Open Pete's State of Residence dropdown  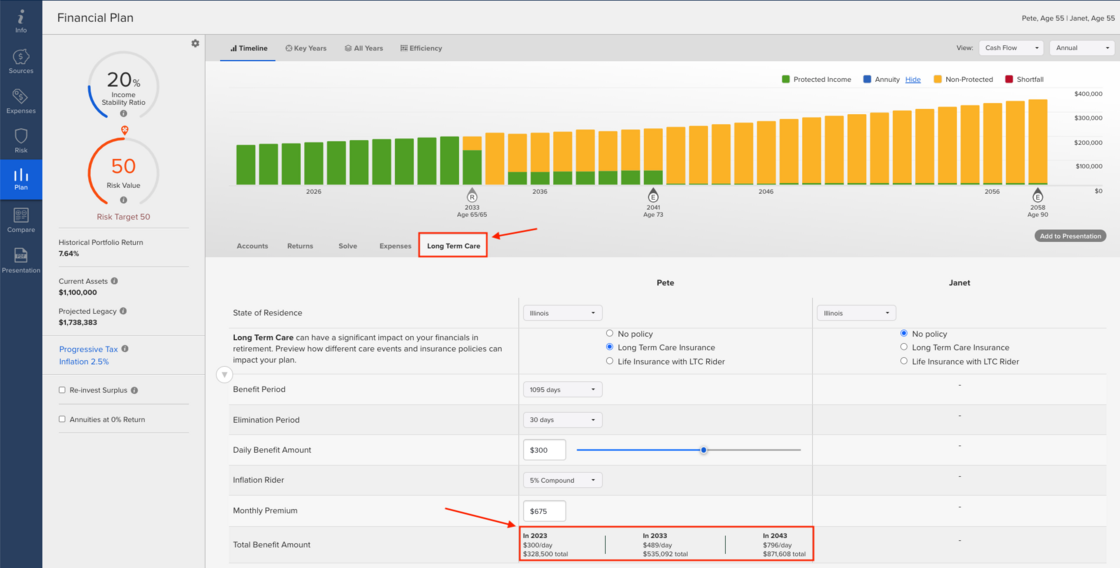(562, 313)
